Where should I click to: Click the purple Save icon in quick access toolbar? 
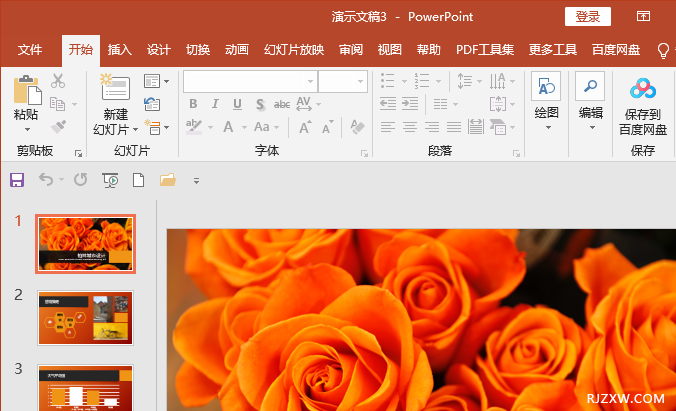(16, 180)
